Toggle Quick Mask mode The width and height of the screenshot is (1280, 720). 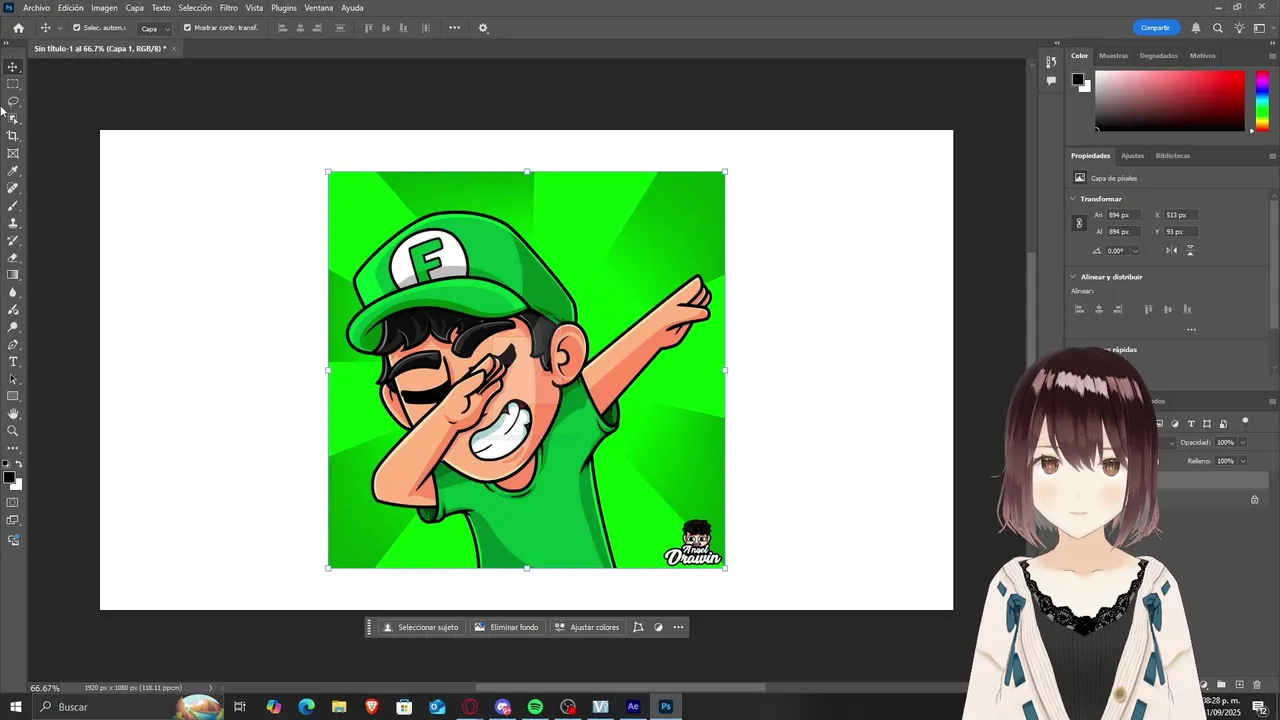[x=13, y=503]
